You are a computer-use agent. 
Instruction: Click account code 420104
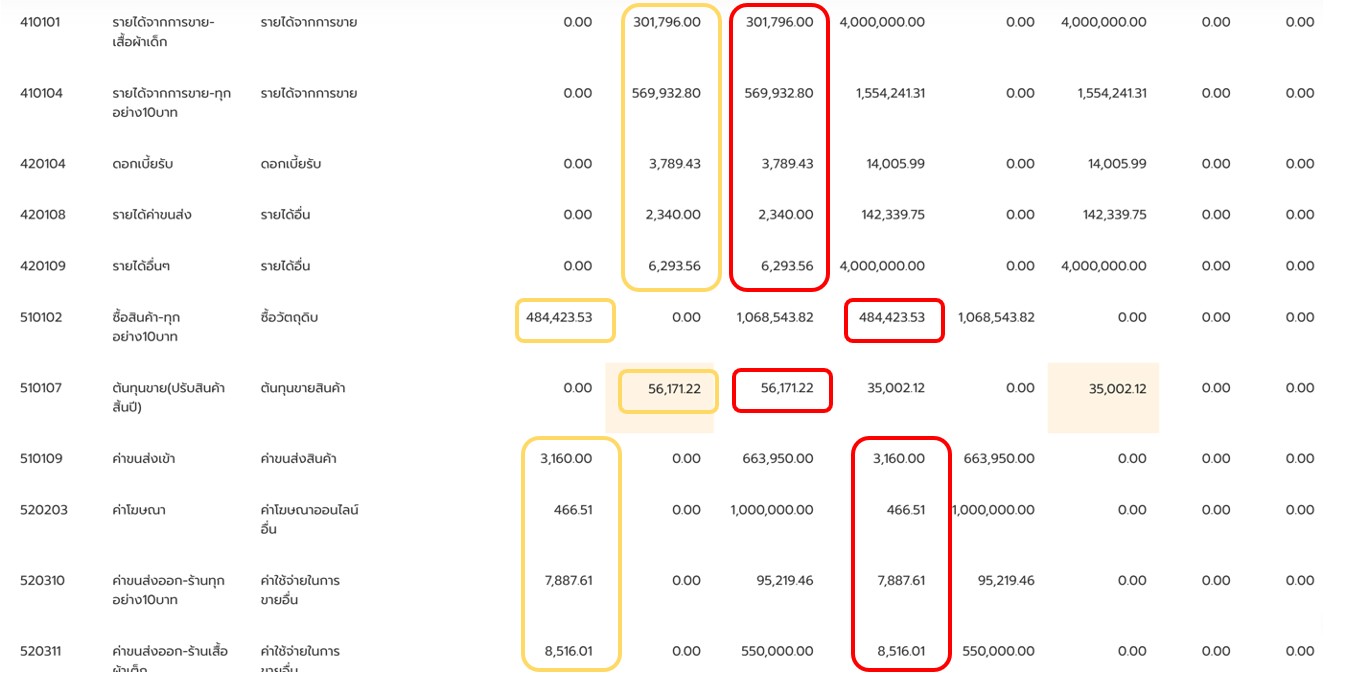[x=43, y=164]
